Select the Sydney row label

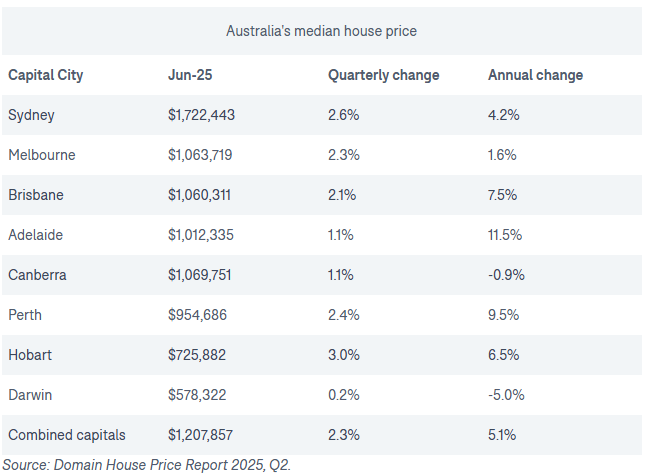click(31, 115)
